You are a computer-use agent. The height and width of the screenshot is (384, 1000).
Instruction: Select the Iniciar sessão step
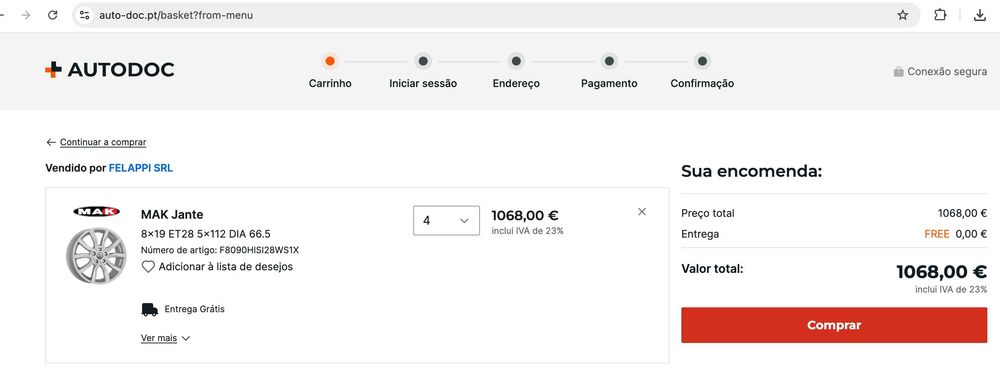point(423,71)
